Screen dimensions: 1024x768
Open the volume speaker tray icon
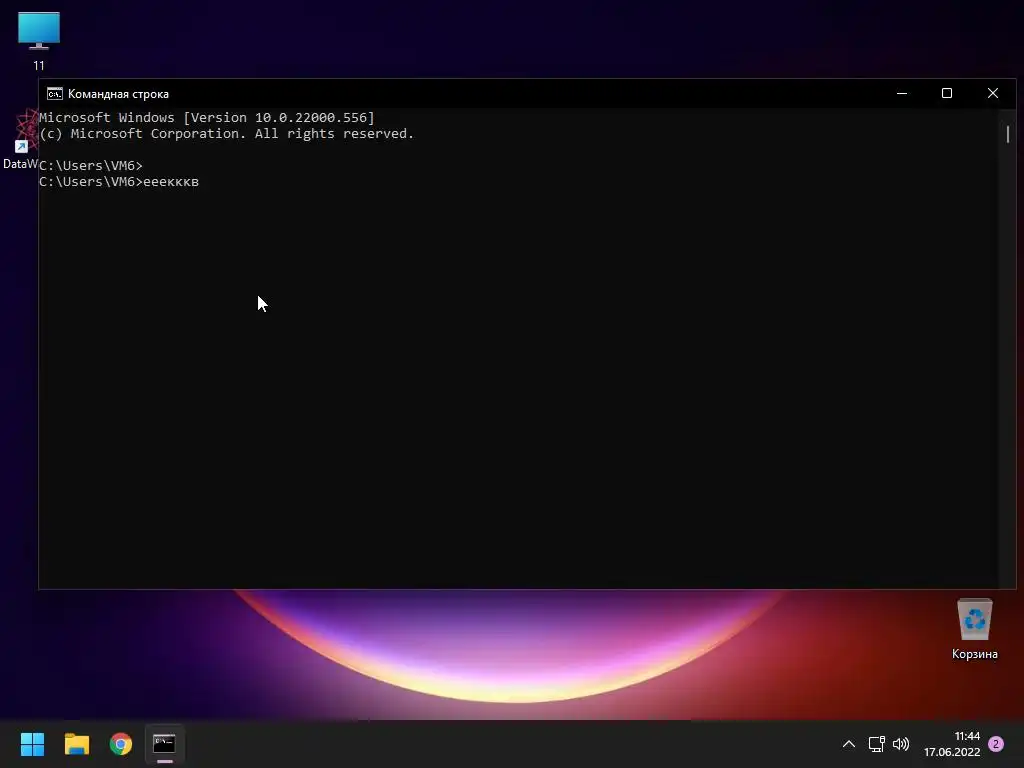[901, 744]
